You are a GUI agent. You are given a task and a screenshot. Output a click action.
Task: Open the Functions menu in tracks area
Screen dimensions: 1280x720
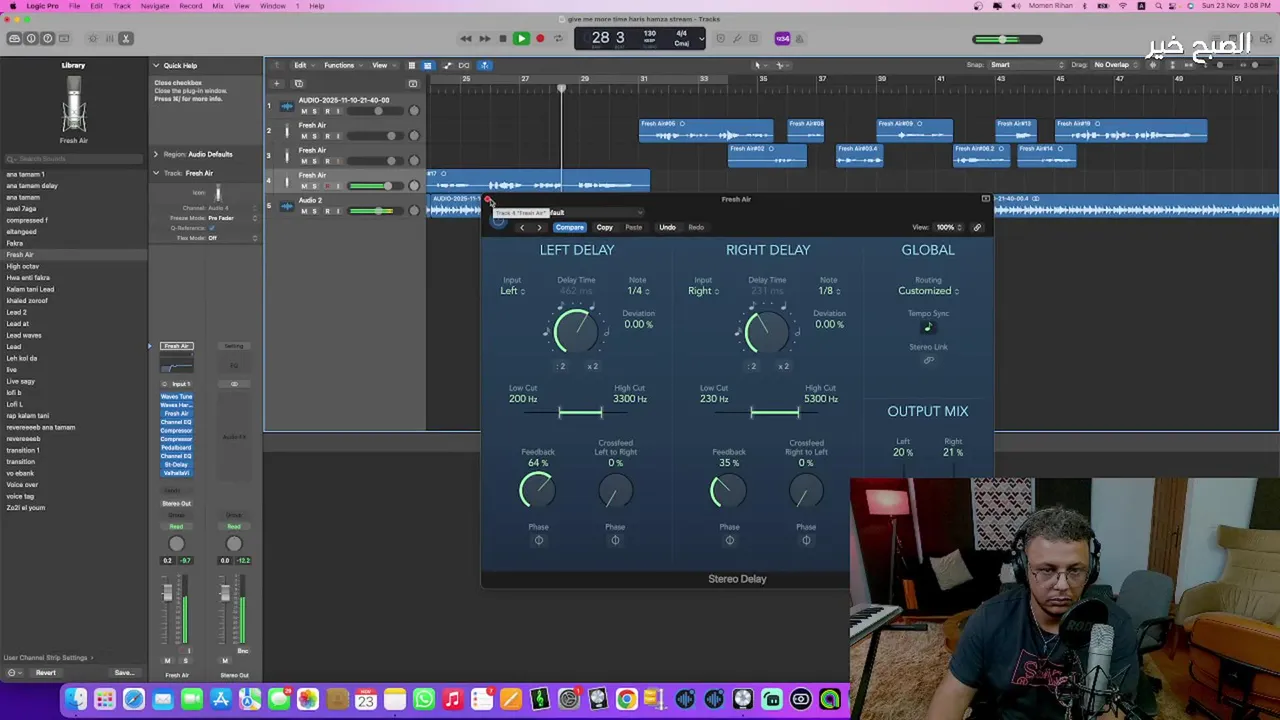coord(342,65)
